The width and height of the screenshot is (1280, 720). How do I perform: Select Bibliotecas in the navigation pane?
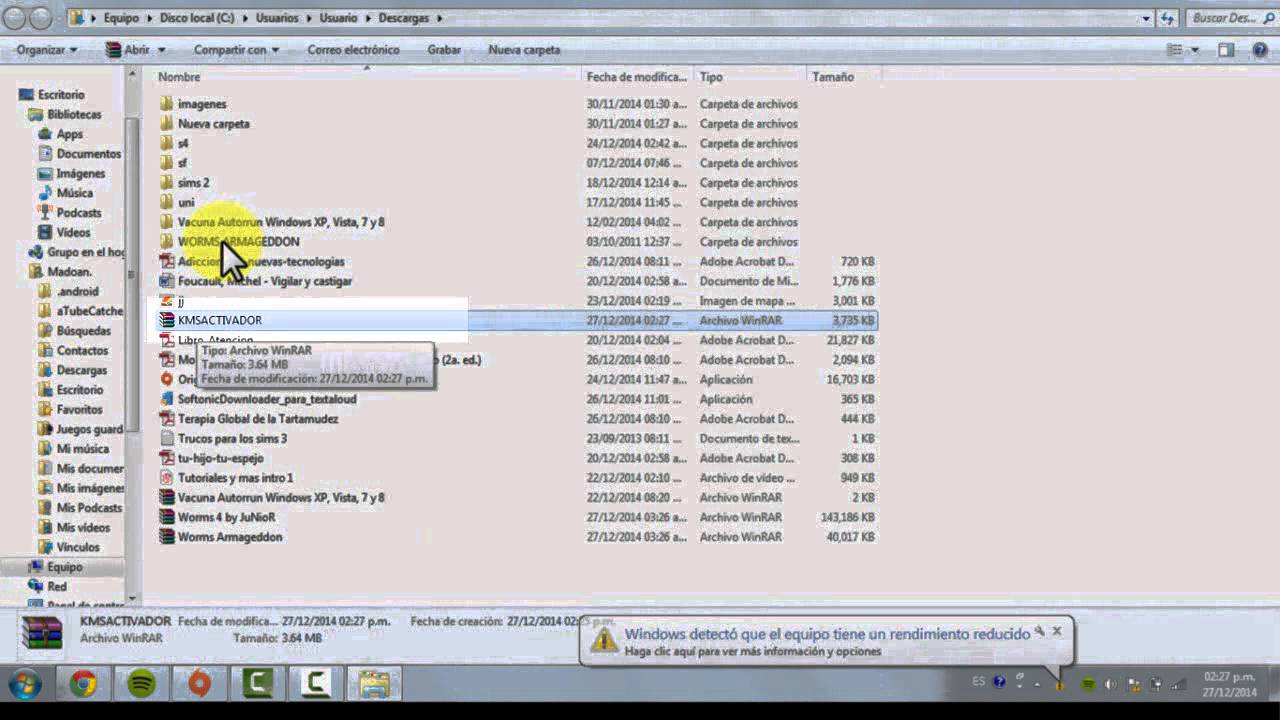pos(74,115)
